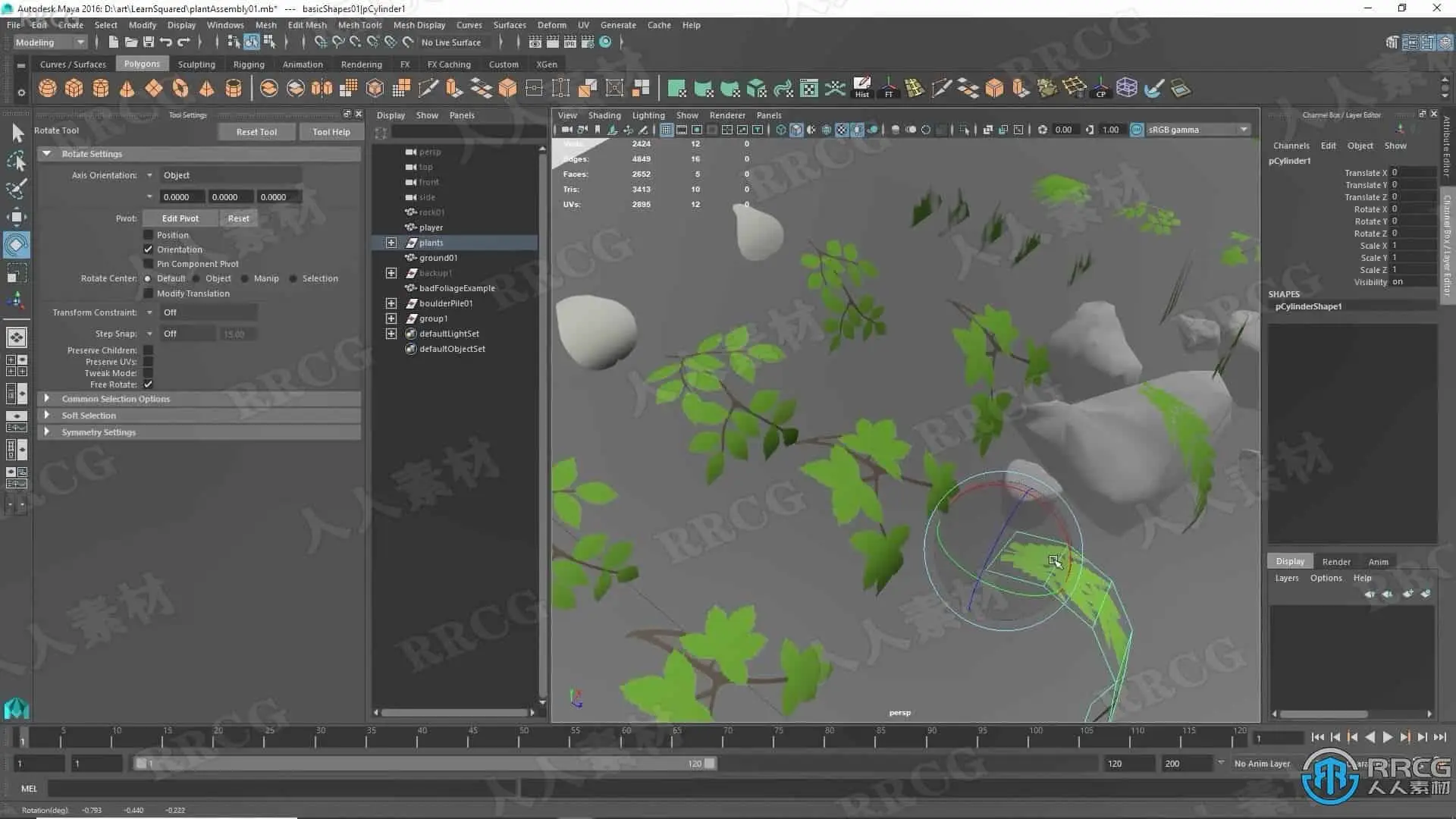Viewport: 1456px width, 819px height.
Task: Select the ground01 item in the outliner
Action: coord(438,258)
